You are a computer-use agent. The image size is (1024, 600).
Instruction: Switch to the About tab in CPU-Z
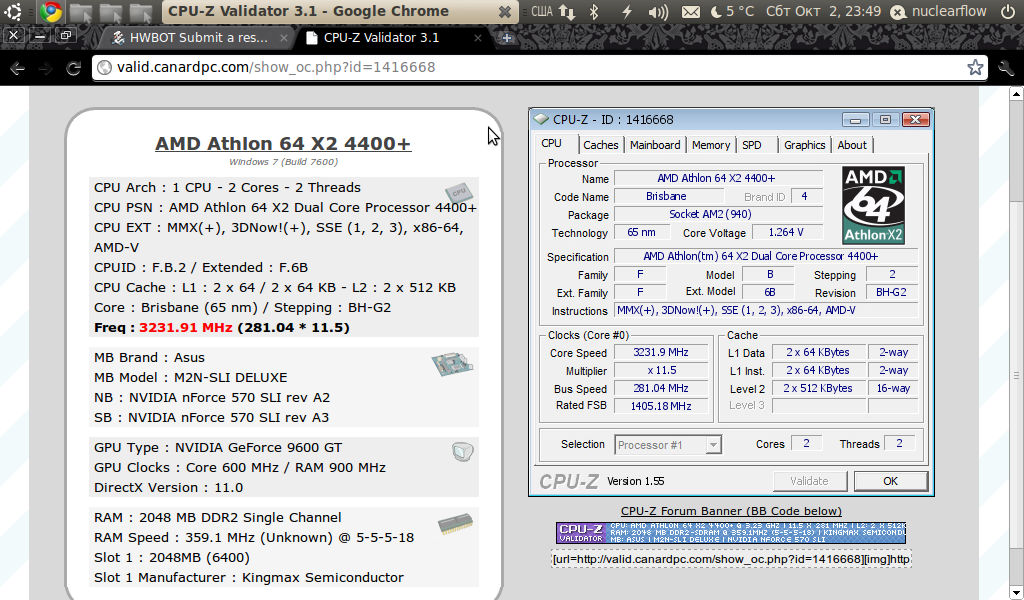[x=852, y=145]
